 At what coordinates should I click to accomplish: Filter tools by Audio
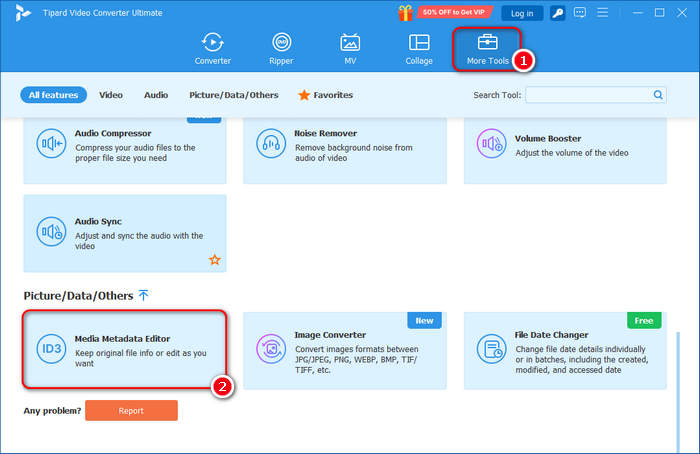pos(156,95)
